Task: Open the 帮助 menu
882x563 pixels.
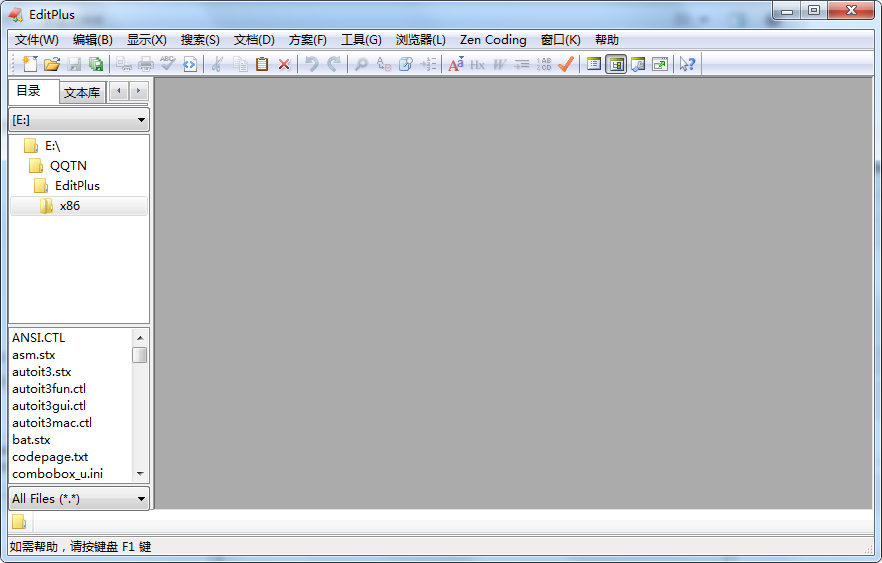Action: [607, 40]
